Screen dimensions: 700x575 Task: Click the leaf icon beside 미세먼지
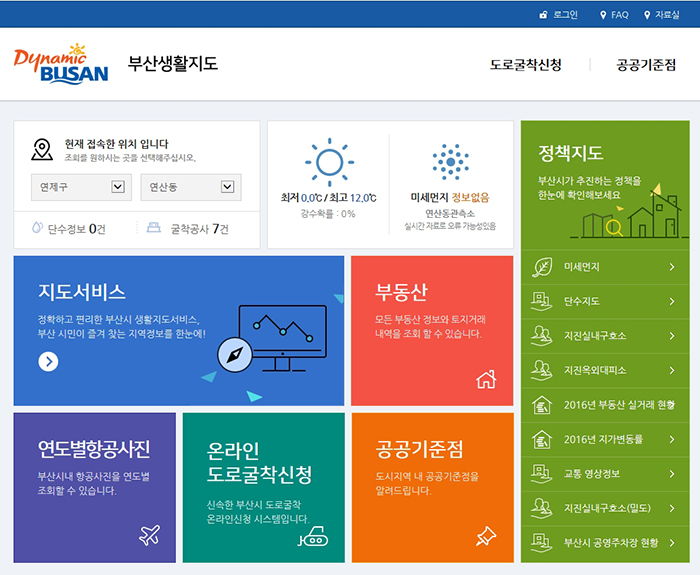[x=542, y=267]
